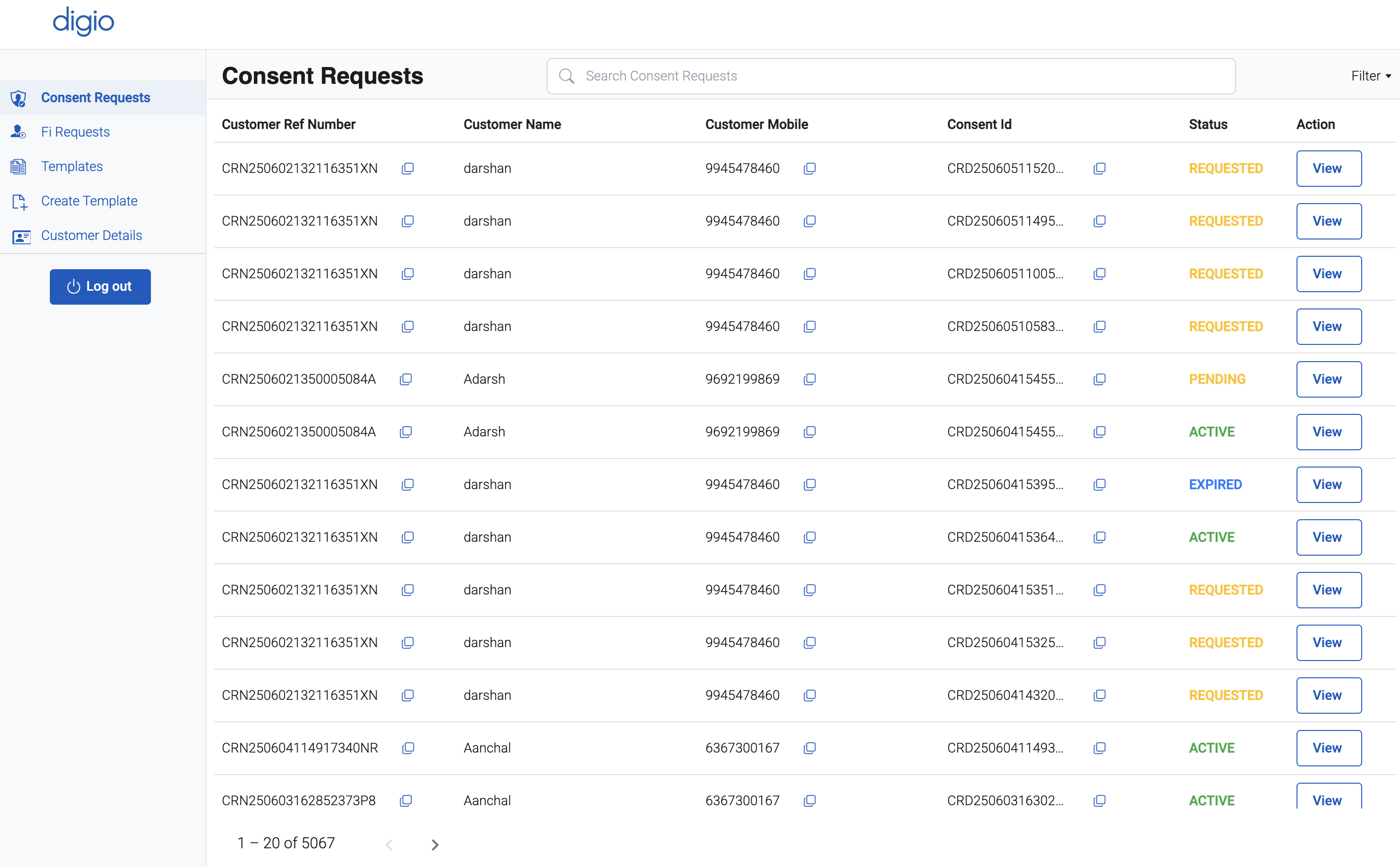Image resolution: width=1400 pixels, height=867 pixels.
Task: Copy Aanchal's ref number CRN250604114917340NR
Action: 408,748
